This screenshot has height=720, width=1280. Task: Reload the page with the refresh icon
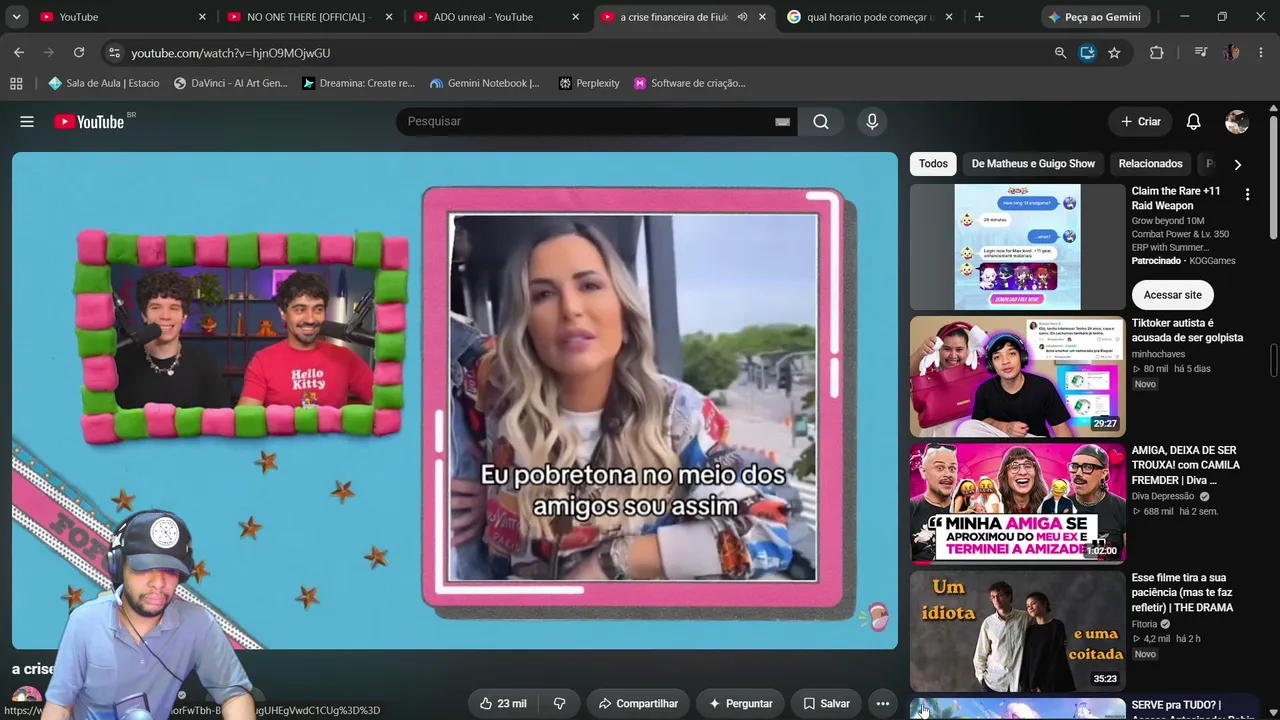(x=79, y=53)
